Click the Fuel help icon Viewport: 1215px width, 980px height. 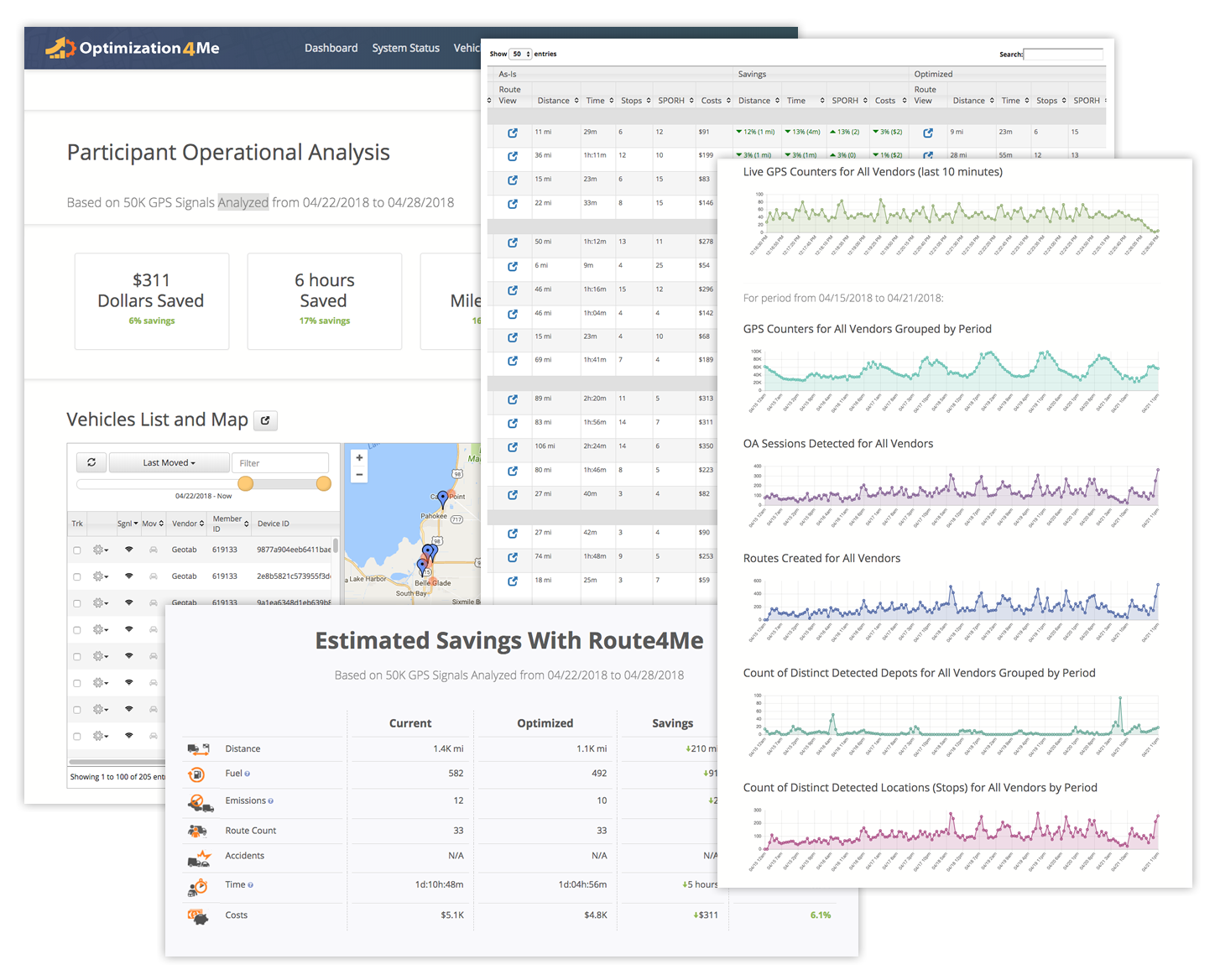pyautogui.click(x=248, y=774)
